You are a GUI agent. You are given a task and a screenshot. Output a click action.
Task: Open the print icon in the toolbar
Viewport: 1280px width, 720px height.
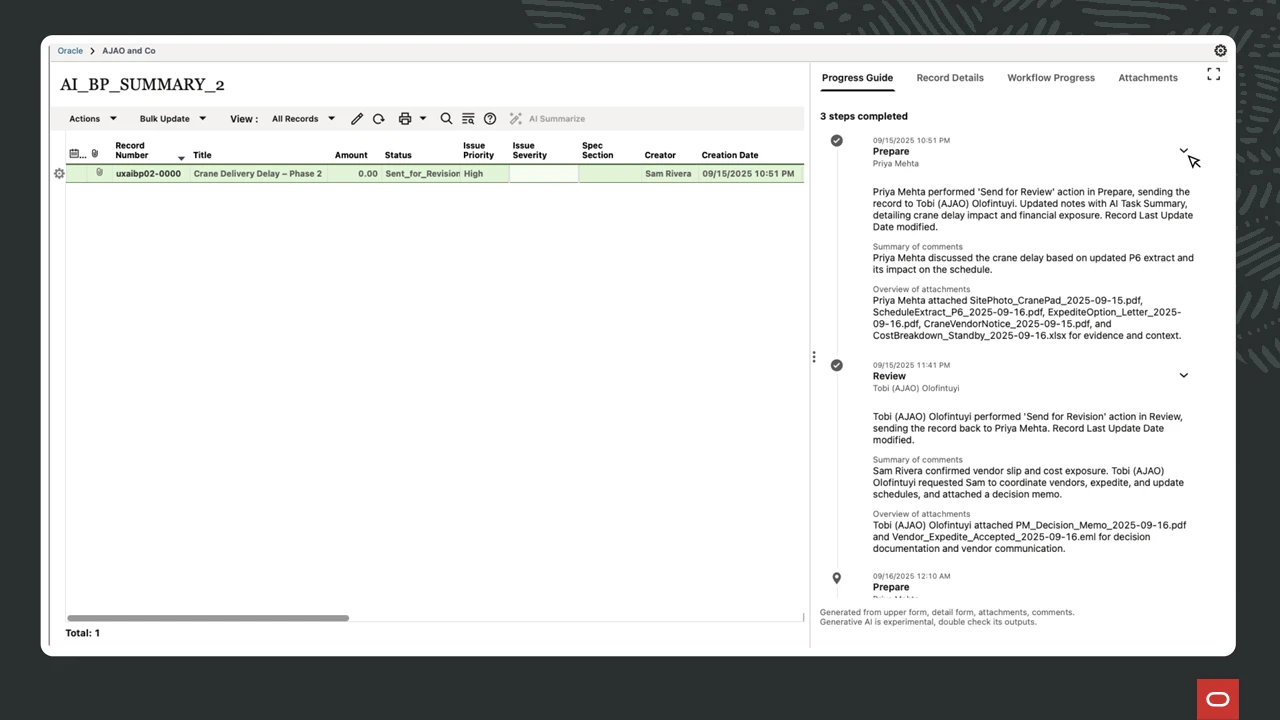point(403,118)
